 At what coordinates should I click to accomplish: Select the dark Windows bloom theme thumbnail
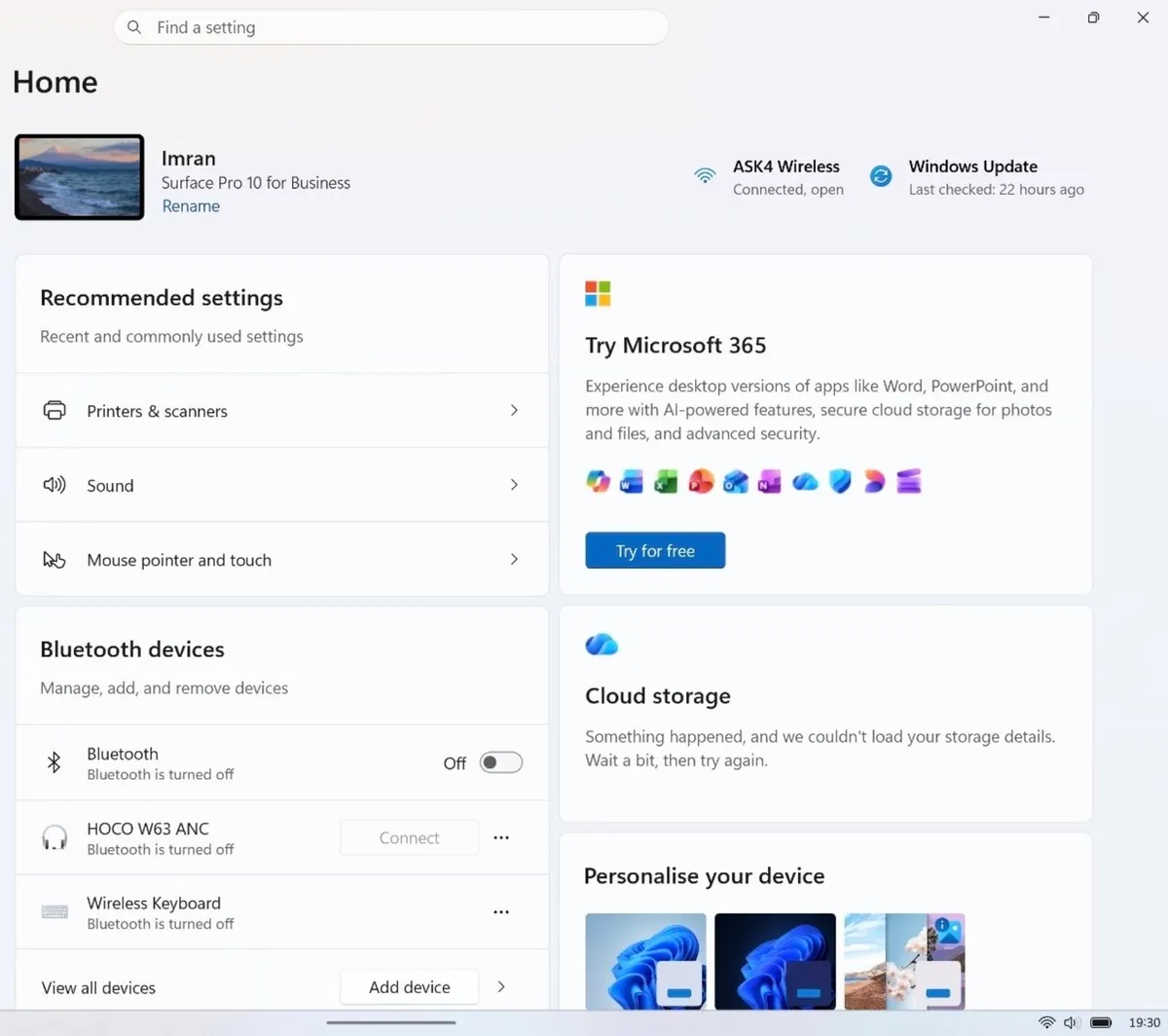775,961
